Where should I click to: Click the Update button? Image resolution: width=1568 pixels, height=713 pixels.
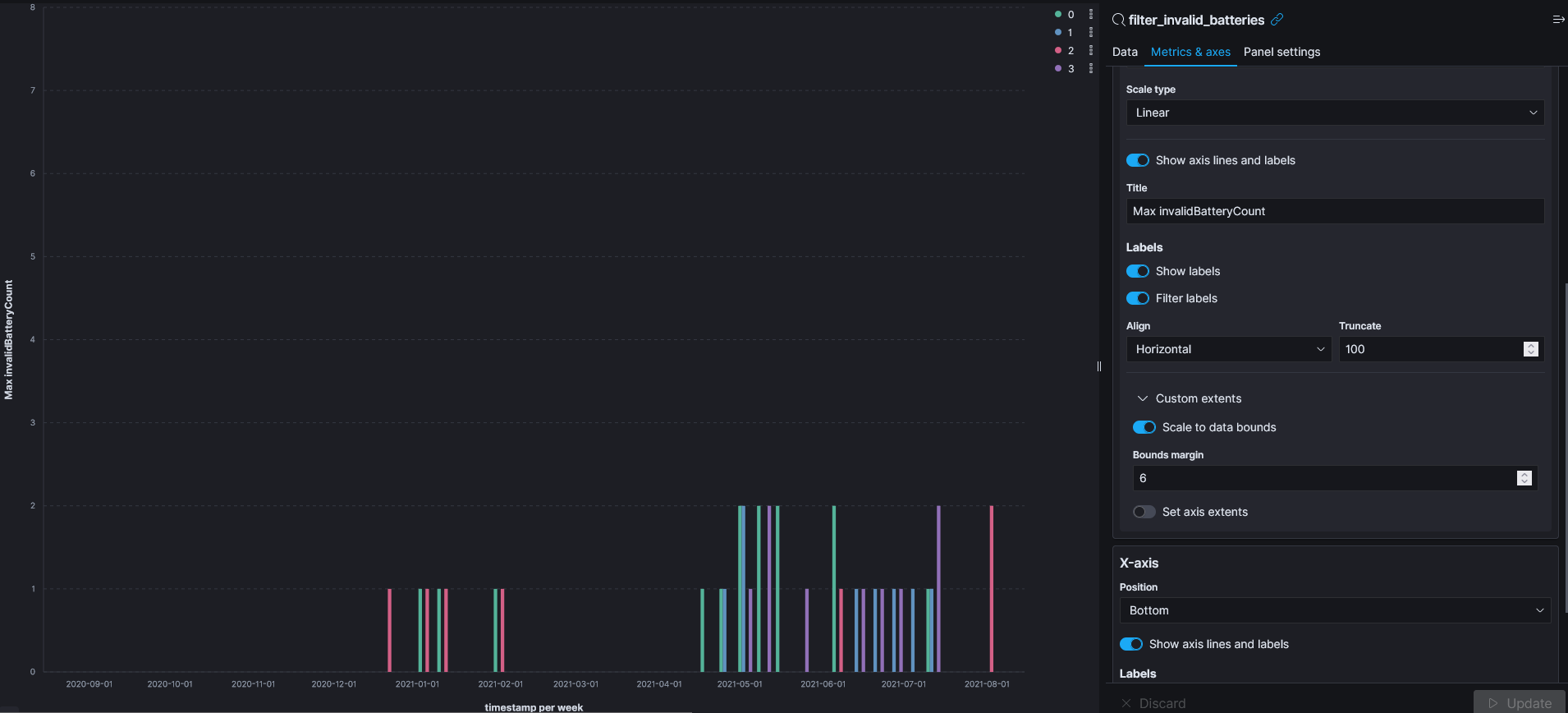click(1520, 703)
